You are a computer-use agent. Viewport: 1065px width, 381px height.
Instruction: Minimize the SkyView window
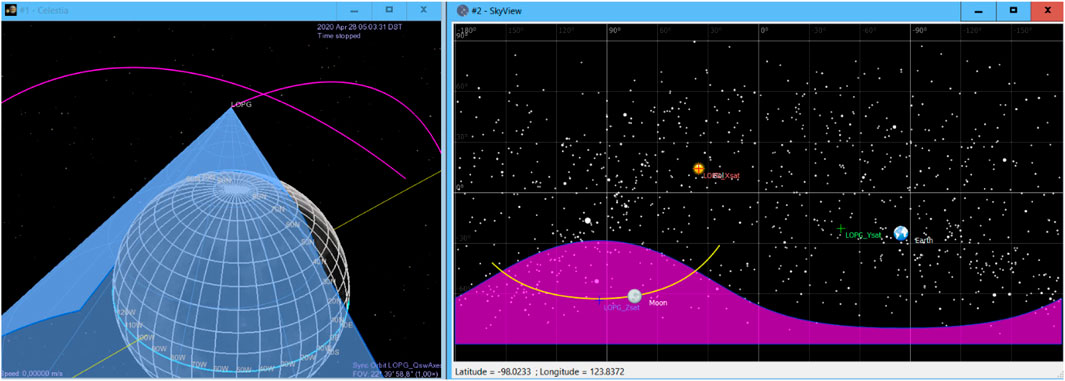pos(978,11)
